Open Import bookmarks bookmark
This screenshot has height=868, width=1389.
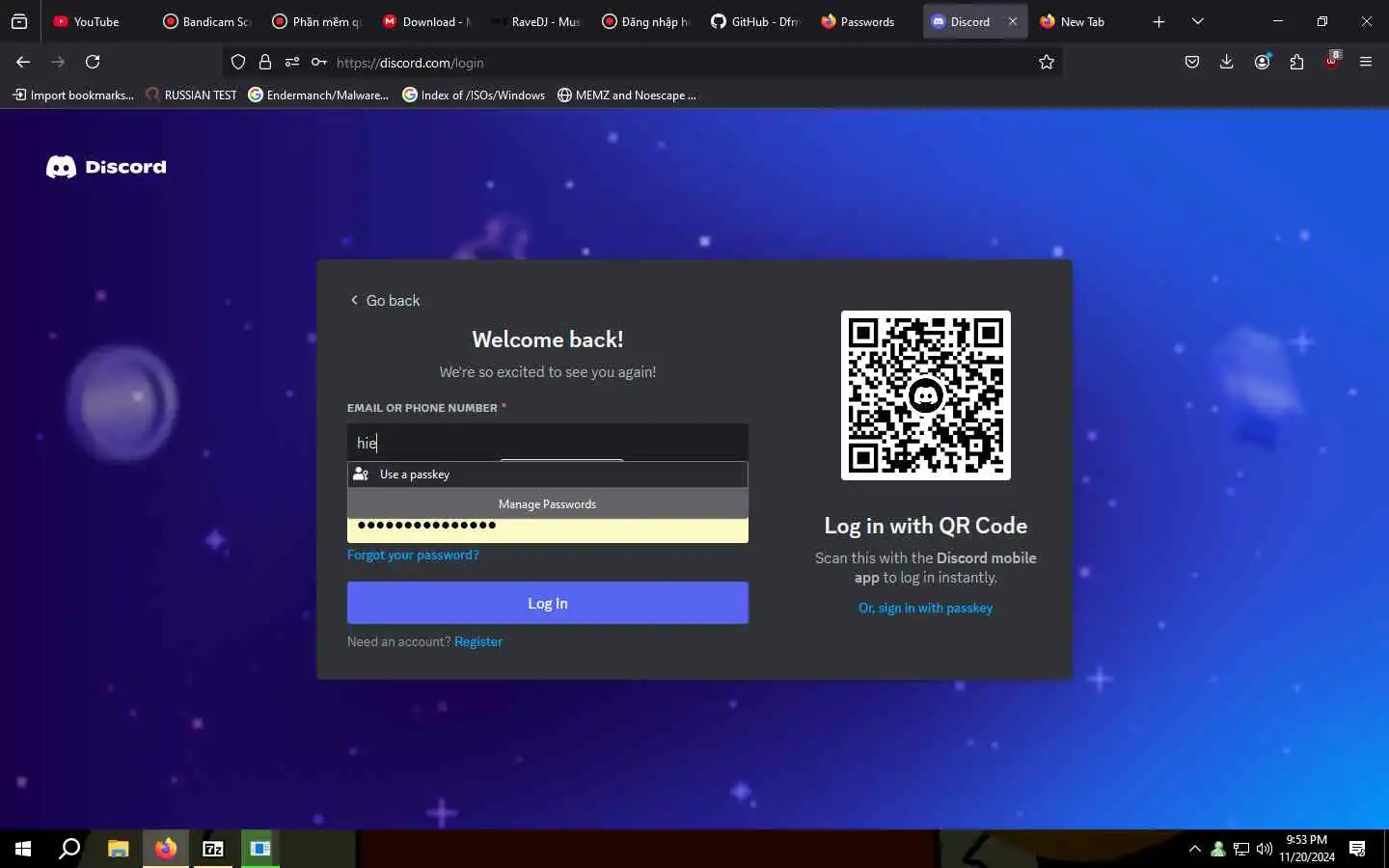(x=73, y=95)
